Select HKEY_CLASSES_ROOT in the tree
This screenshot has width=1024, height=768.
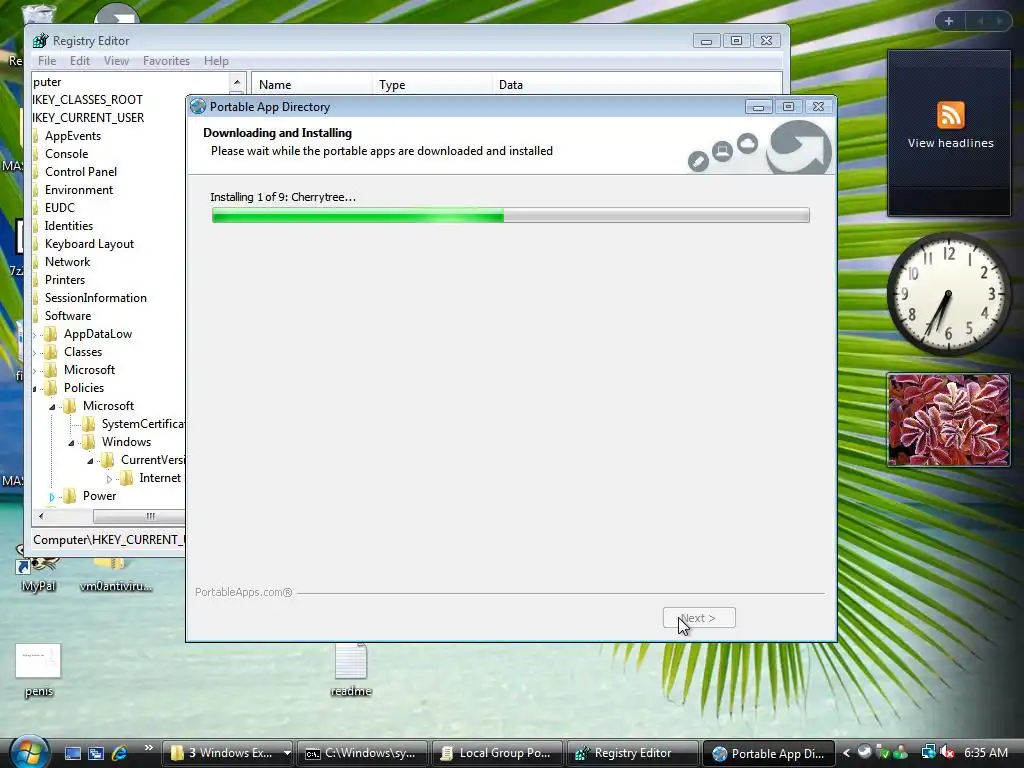pos(88,100)
